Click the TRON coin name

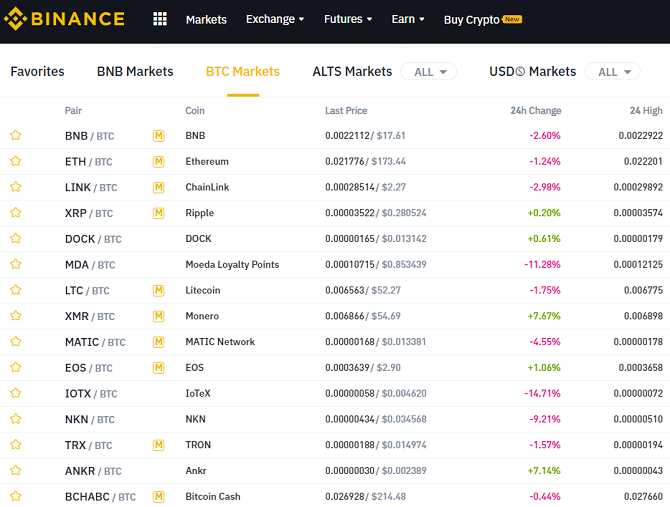click(198, 445)
